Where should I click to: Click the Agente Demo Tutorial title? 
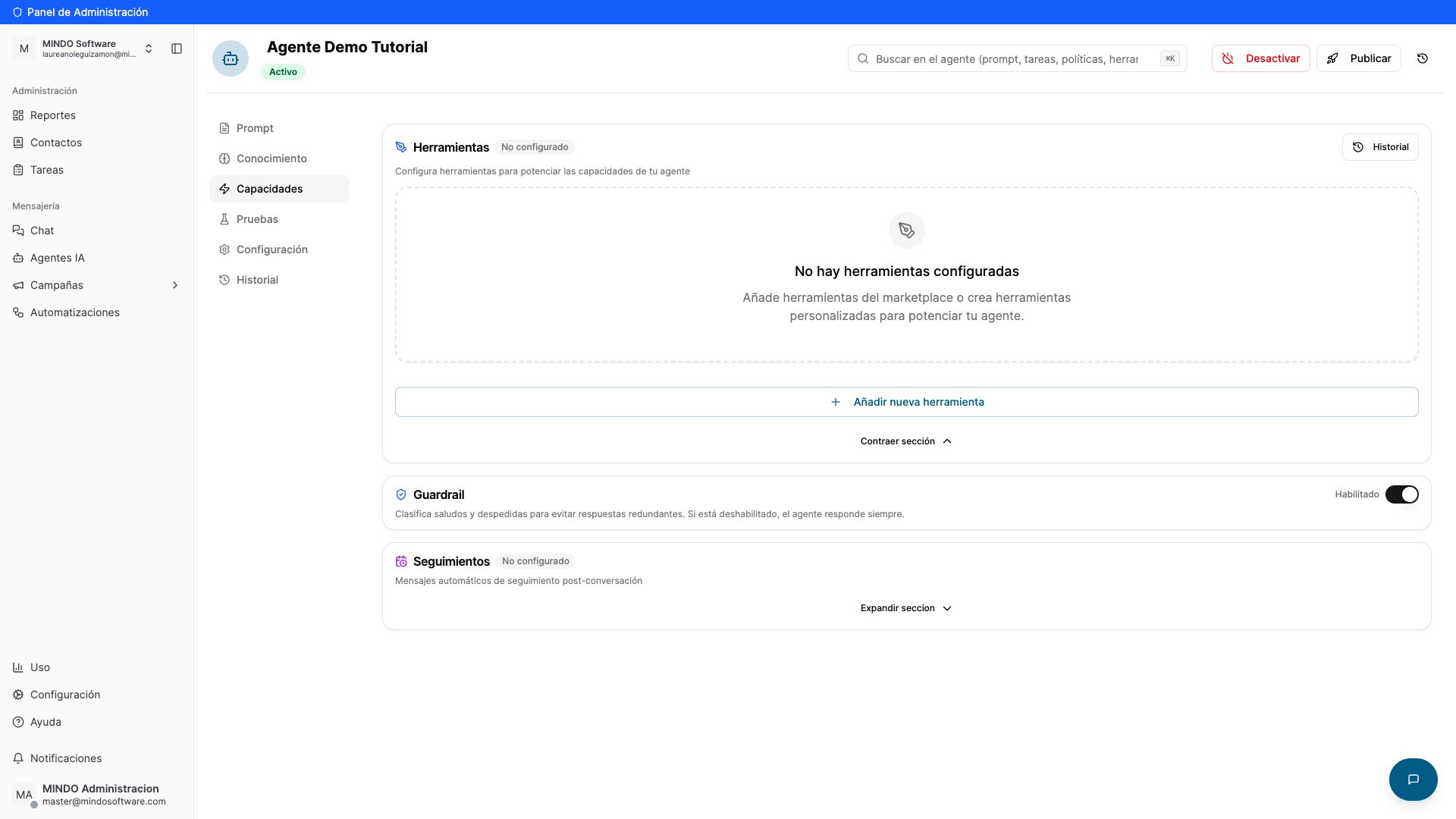pyautogui.click(x=347, y=47)
